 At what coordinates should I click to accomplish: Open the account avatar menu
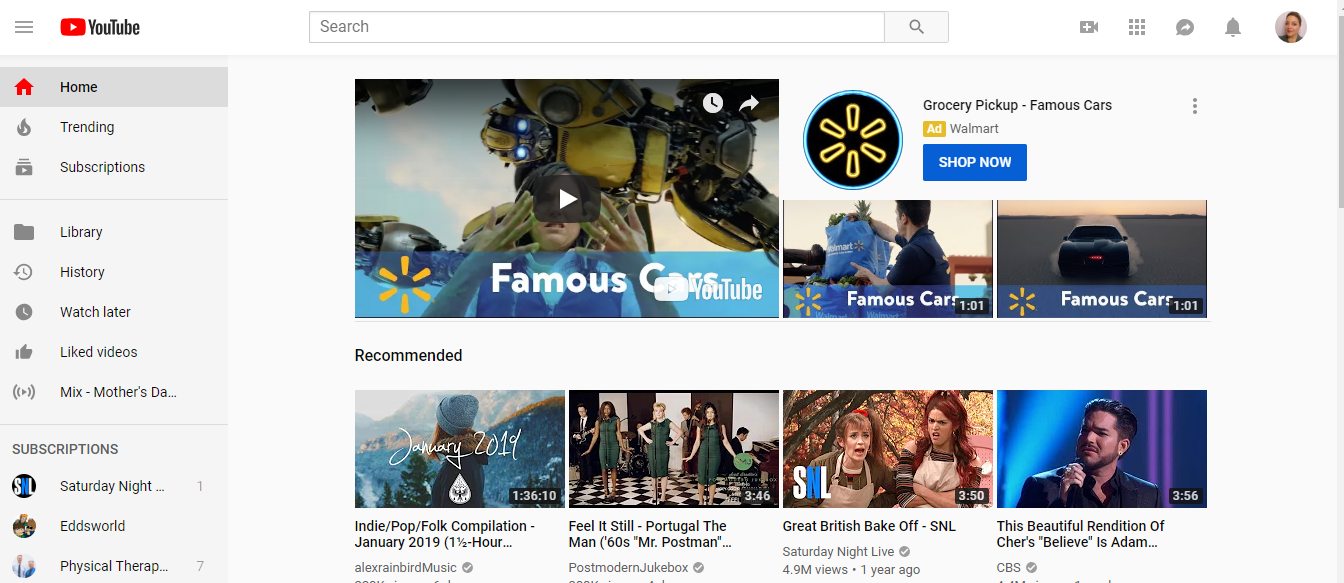click(x=1291, y=27)
